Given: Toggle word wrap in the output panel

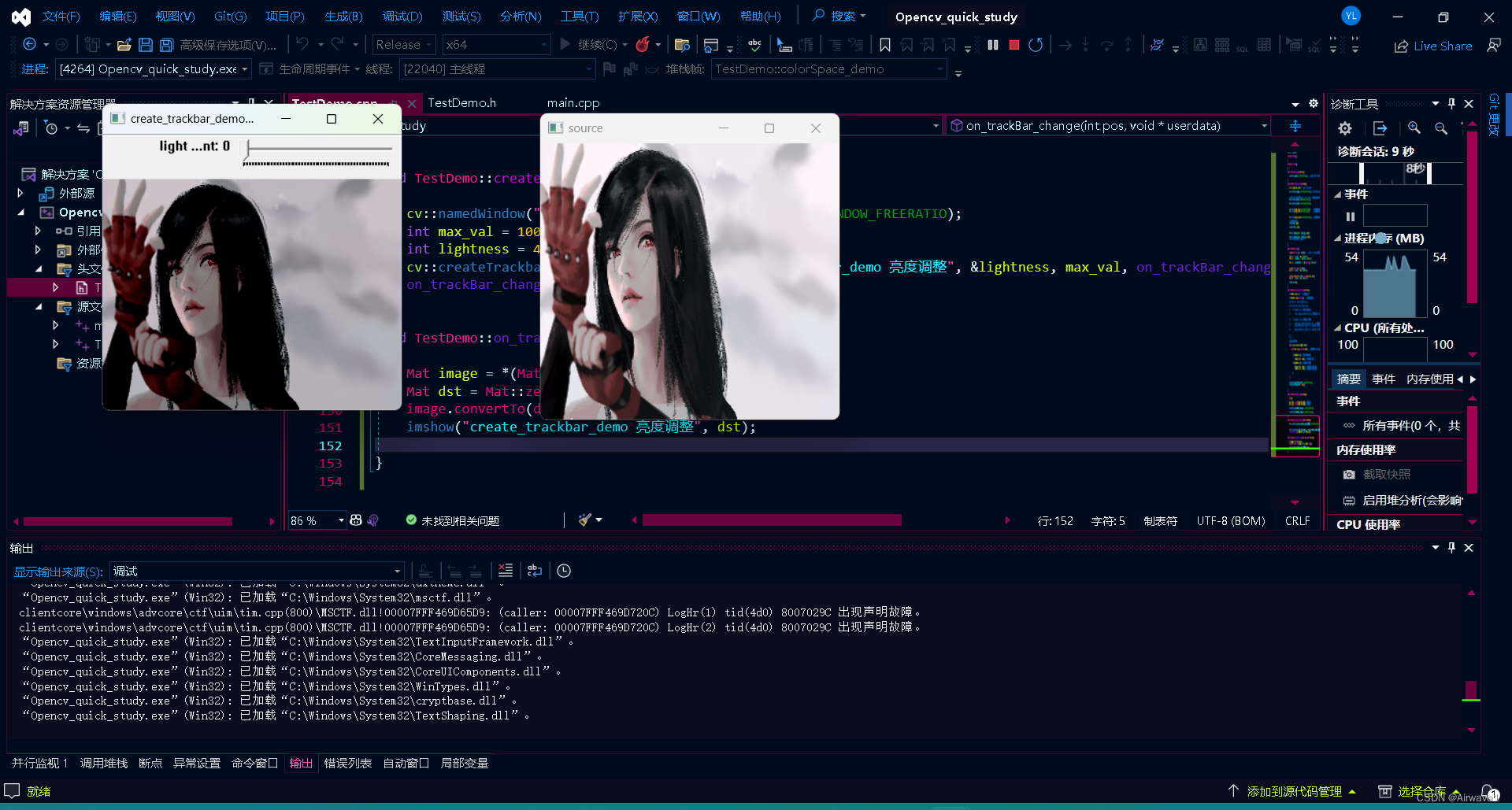Looking at the screenshot, I should [x=535, y=571].
